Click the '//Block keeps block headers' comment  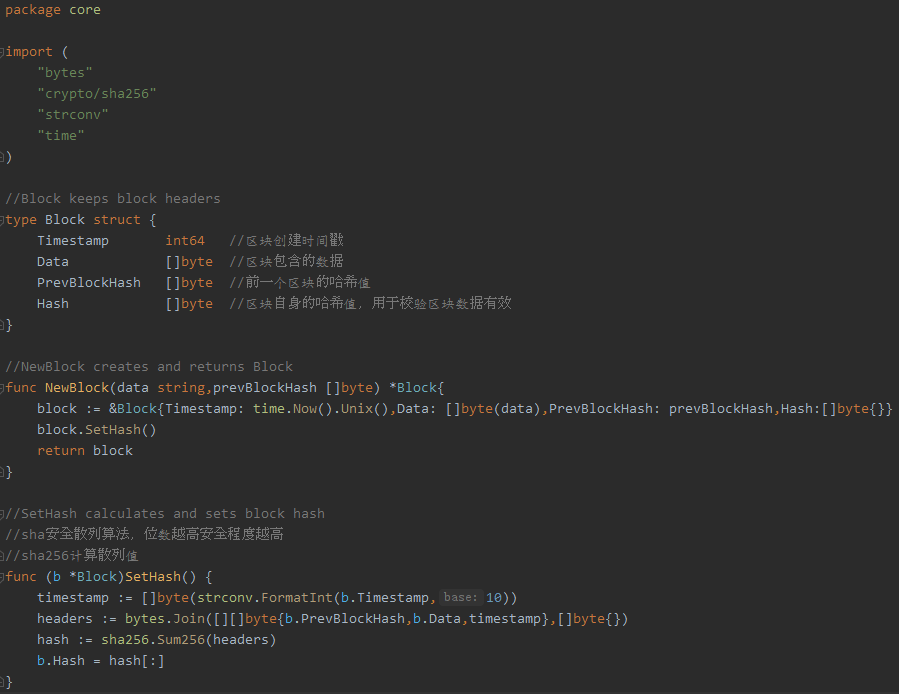tap(112, 198)
